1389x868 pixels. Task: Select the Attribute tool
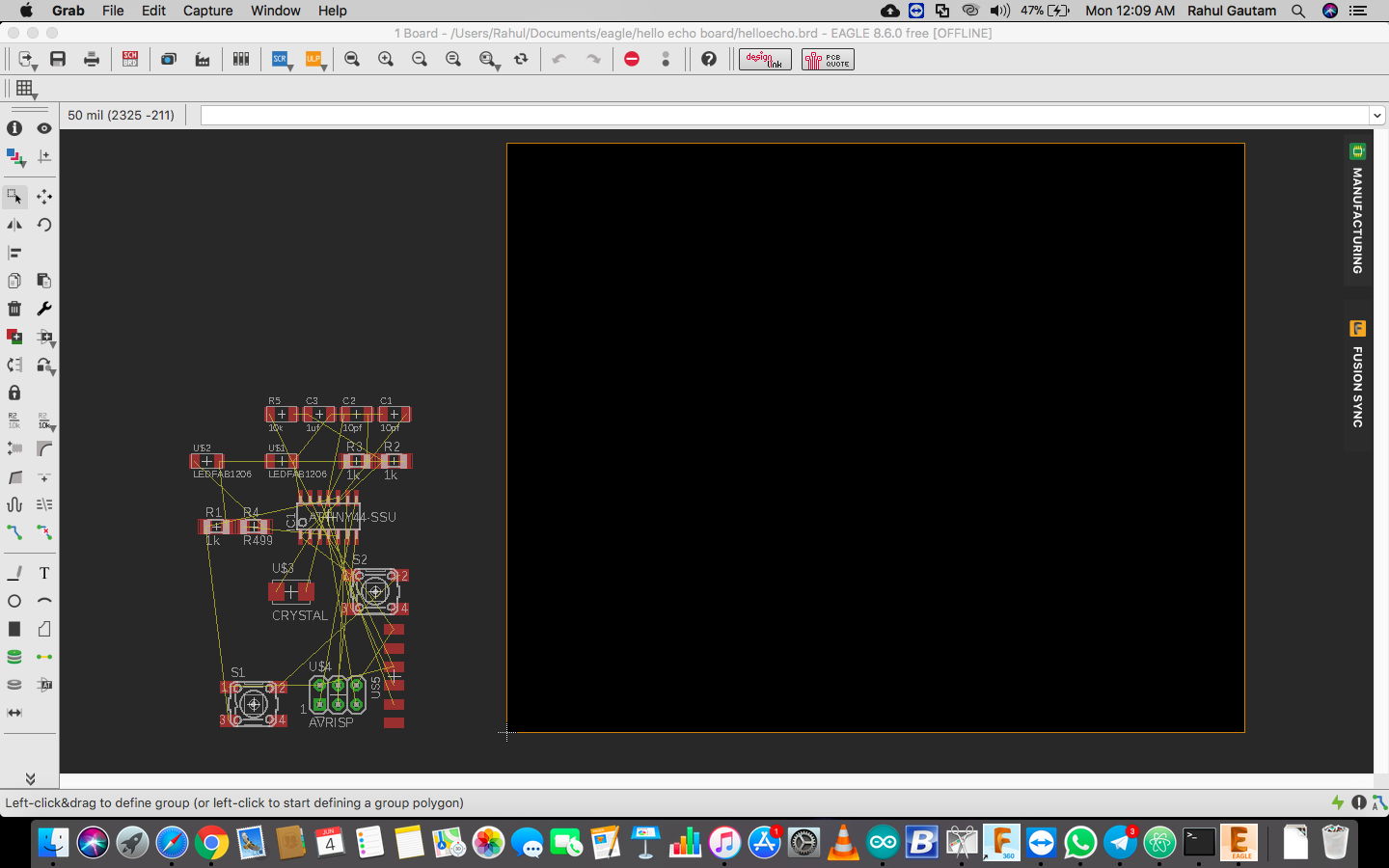coord(44,685)
